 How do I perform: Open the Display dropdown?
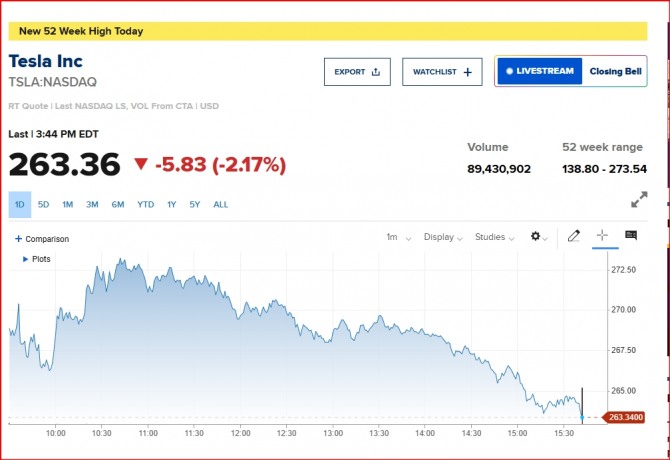pyautogui.click(x=443, y=237)
